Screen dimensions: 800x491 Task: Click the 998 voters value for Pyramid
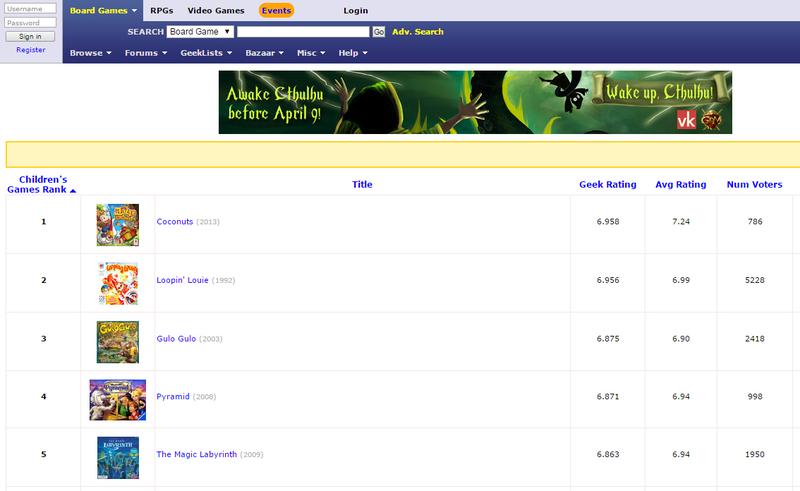coord(755,396)
